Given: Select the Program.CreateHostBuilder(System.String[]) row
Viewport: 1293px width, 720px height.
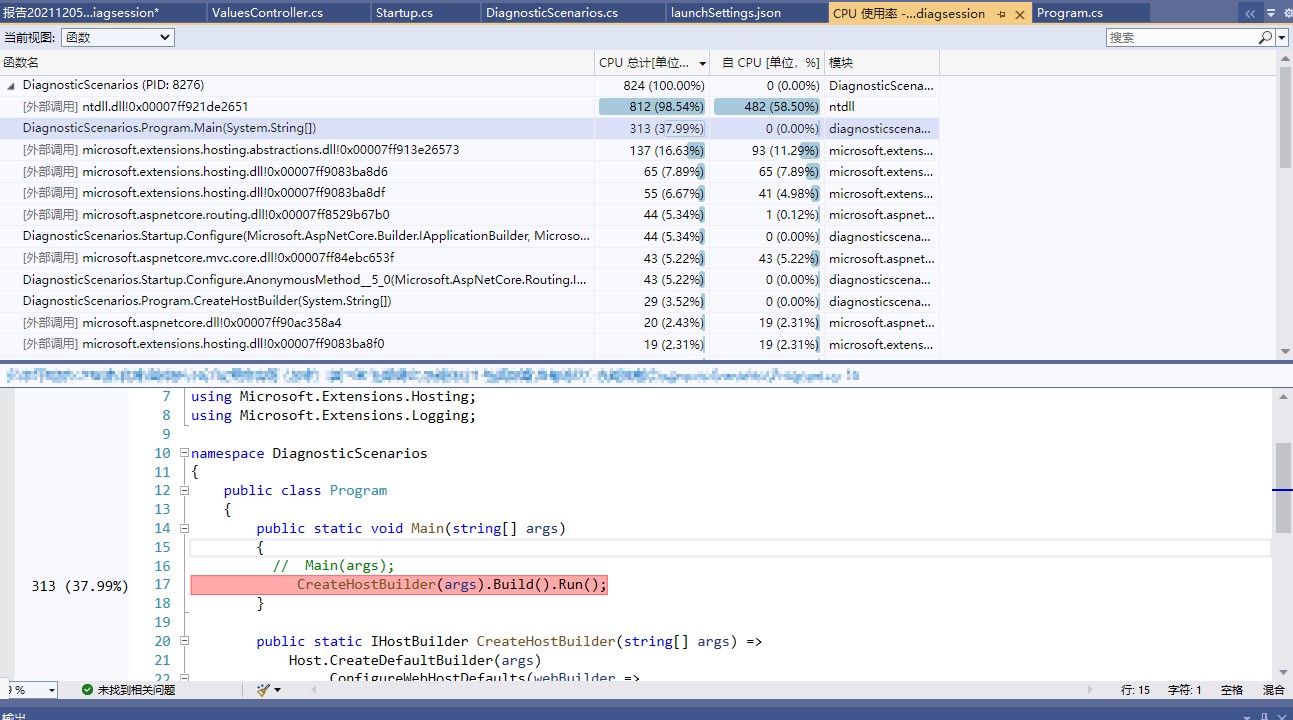Looking at the screenshot, I should [470, 301].
